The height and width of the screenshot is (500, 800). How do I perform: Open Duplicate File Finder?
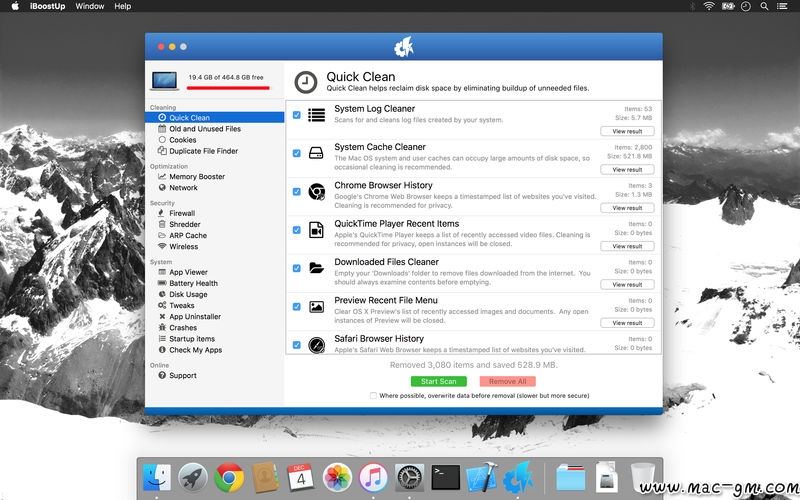click(x=198, y=151)
